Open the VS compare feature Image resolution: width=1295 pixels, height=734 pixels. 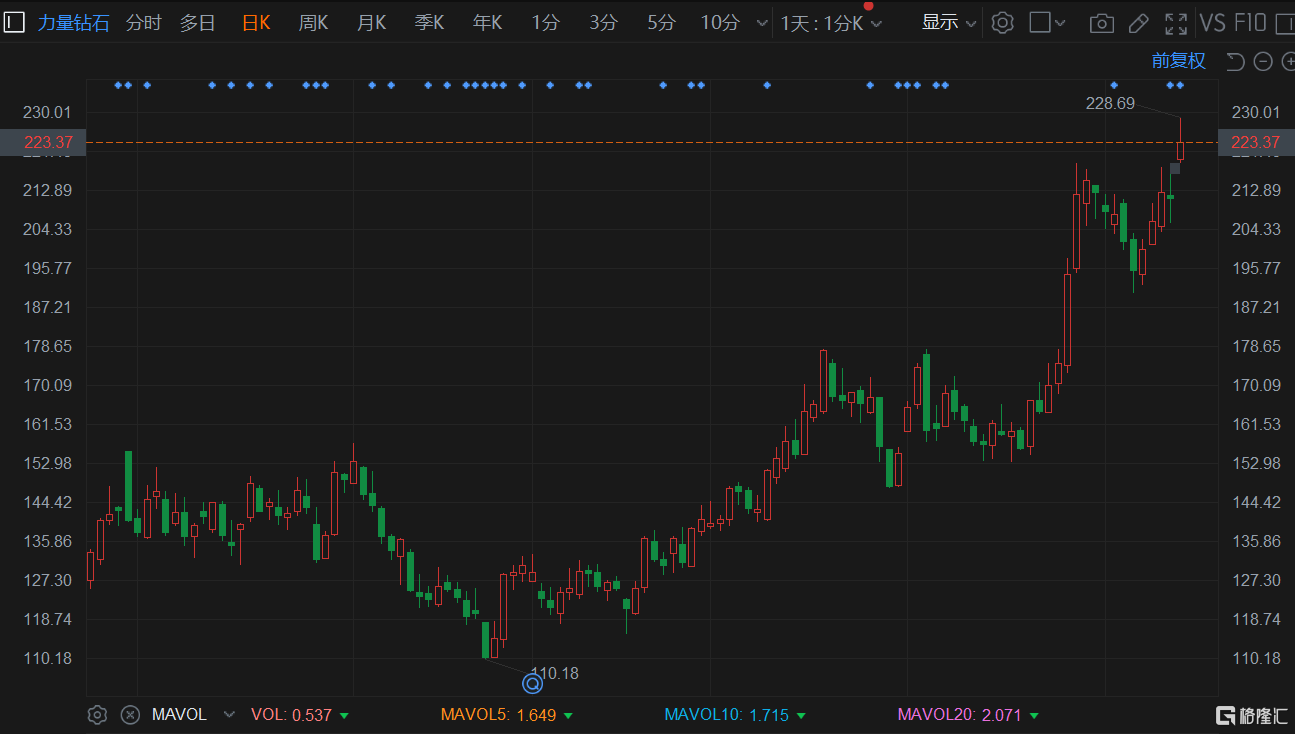click(1212, 22)
